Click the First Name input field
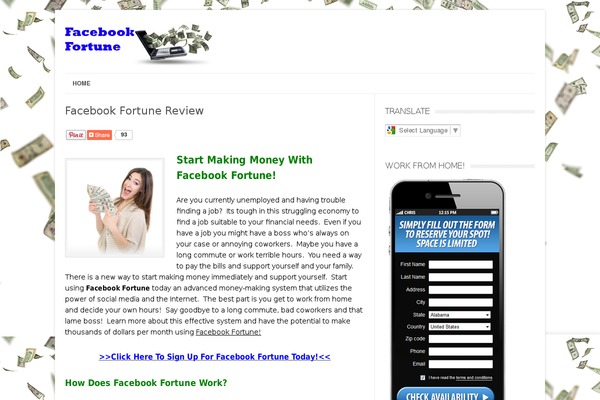Viewport: 600px width, 400px height. pos(461,264)
